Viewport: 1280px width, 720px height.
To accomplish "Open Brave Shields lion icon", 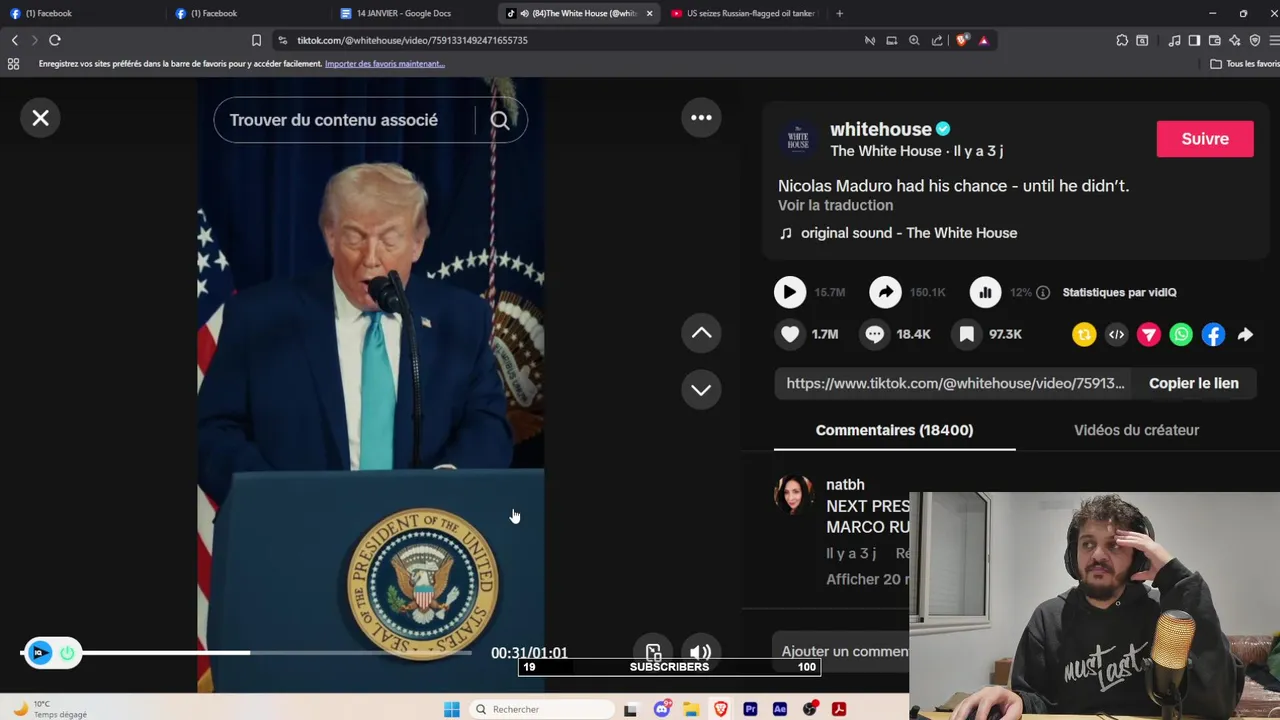I will [962, 40].
